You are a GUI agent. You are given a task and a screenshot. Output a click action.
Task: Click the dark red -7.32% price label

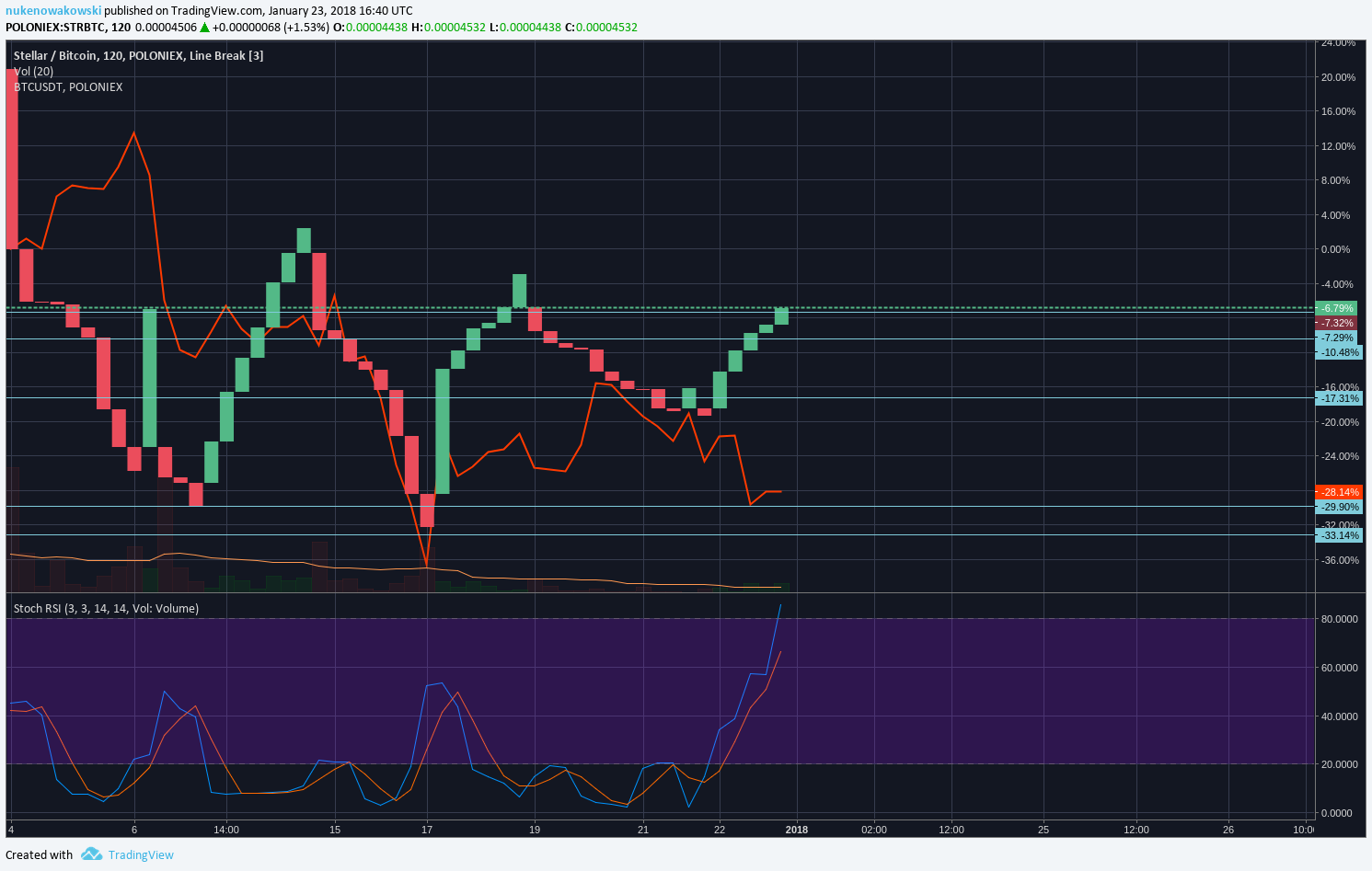click(x=1337, y=323)
